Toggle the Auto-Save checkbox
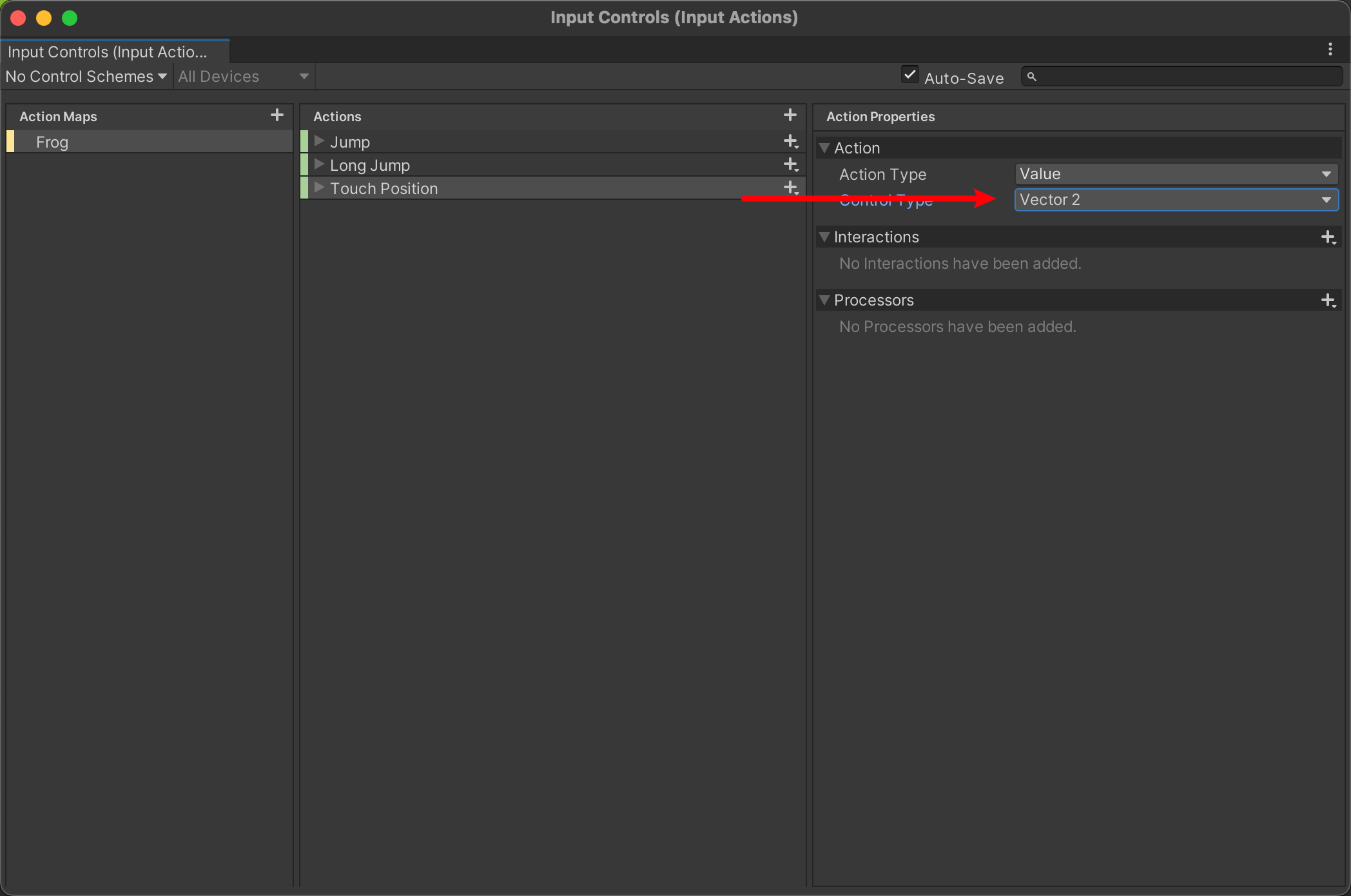 click(909, 75)
